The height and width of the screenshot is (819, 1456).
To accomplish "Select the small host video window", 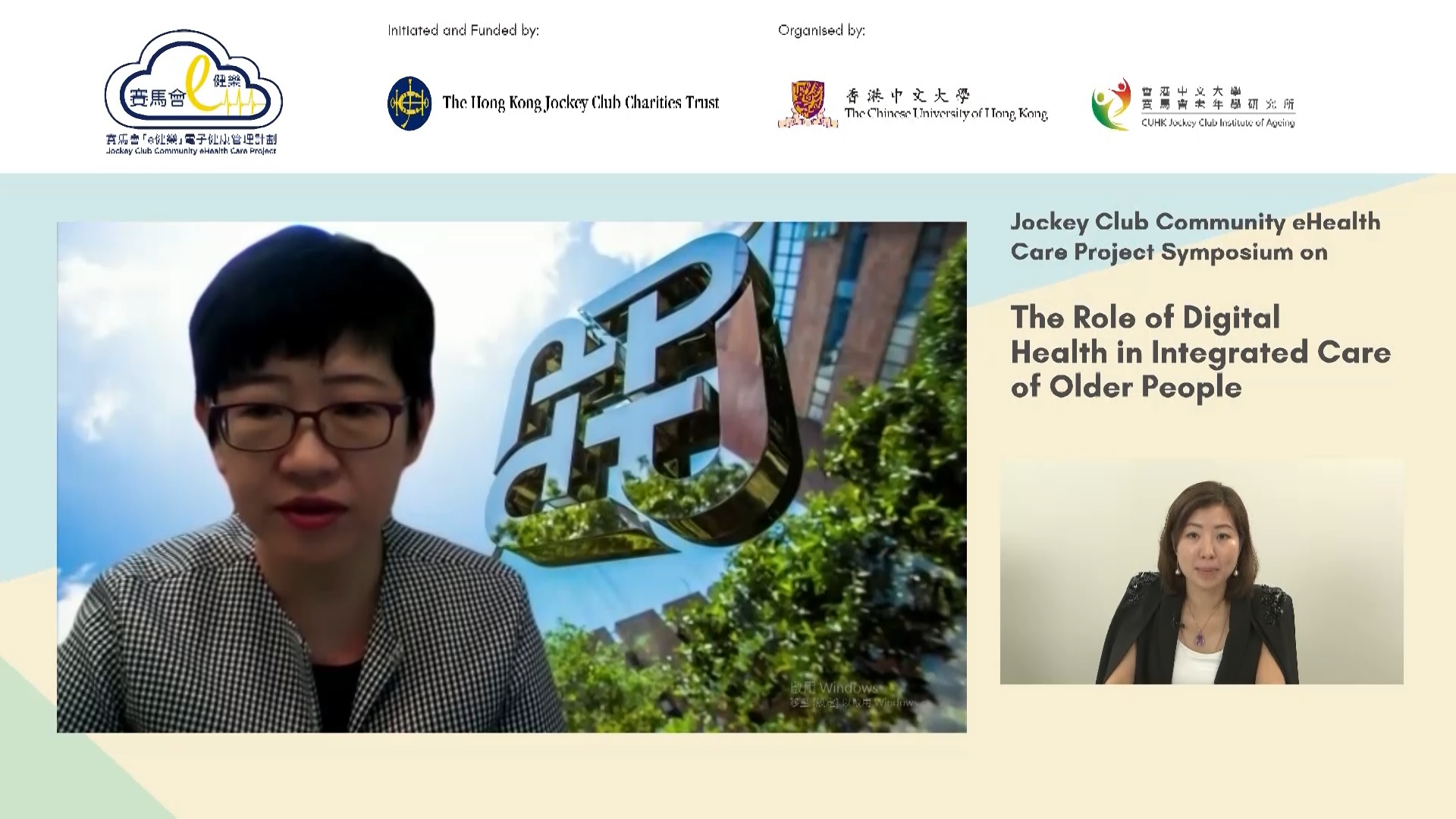I will click(x=1201, y=571).
